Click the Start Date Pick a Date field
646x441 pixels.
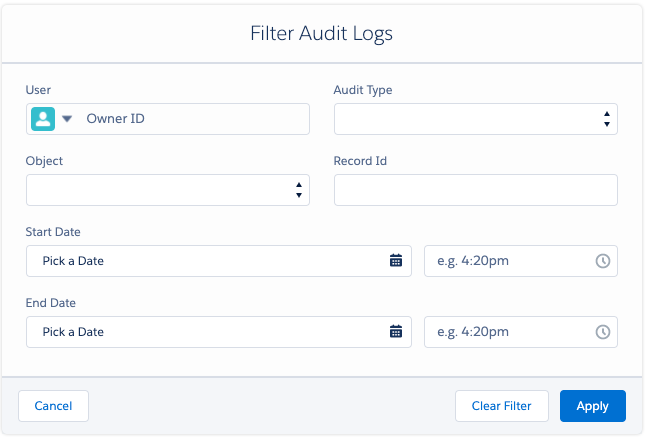(x=219, y=261)
